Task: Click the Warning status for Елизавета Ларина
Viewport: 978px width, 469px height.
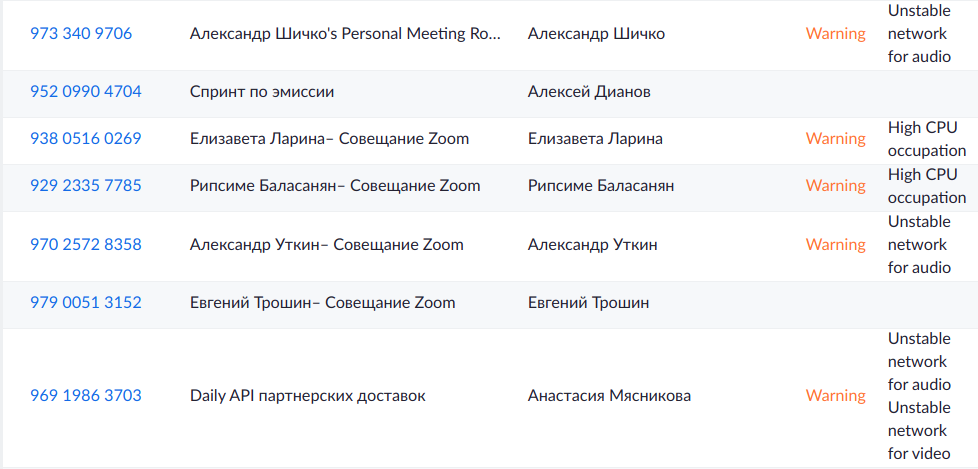Action: (x=835, y=138)
